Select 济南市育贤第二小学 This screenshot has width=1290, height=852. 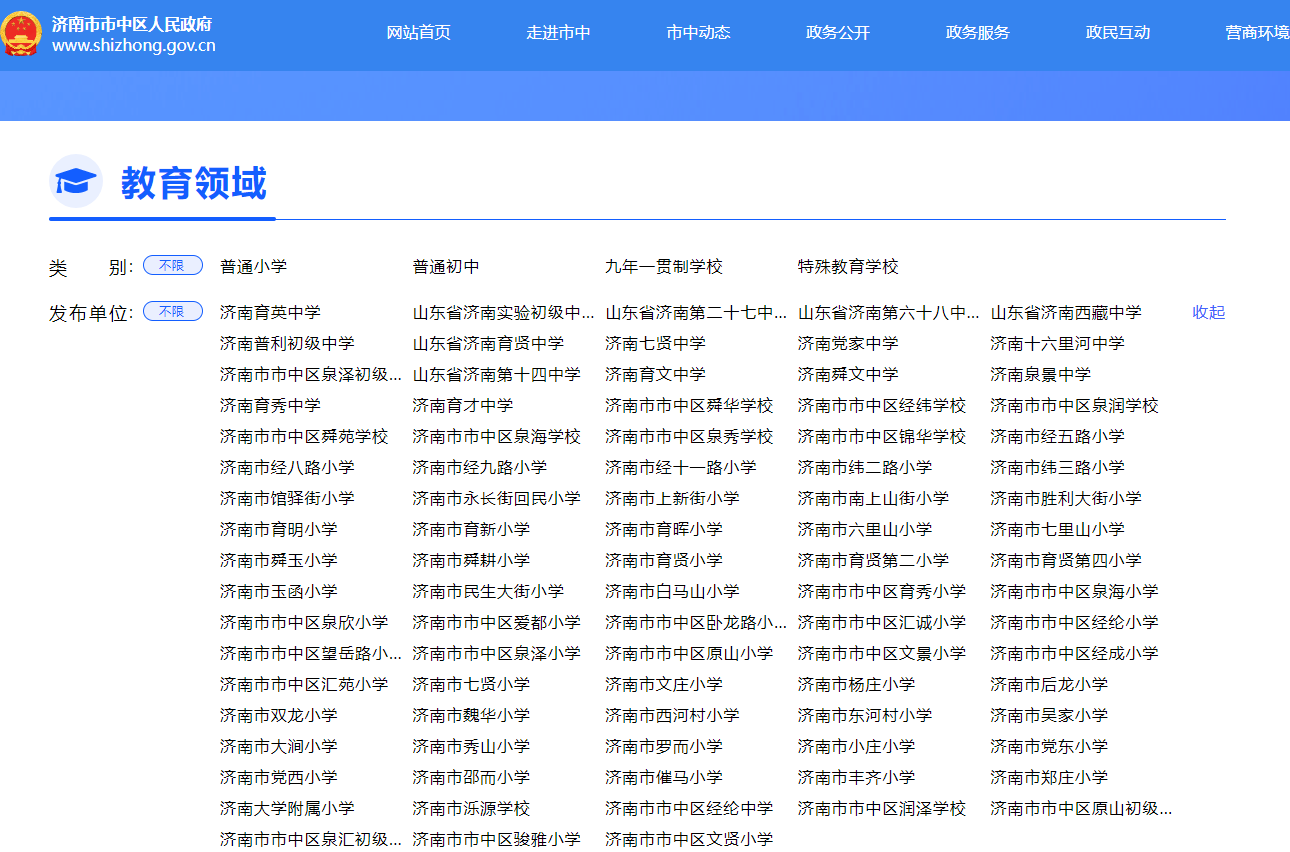[873, 560]
